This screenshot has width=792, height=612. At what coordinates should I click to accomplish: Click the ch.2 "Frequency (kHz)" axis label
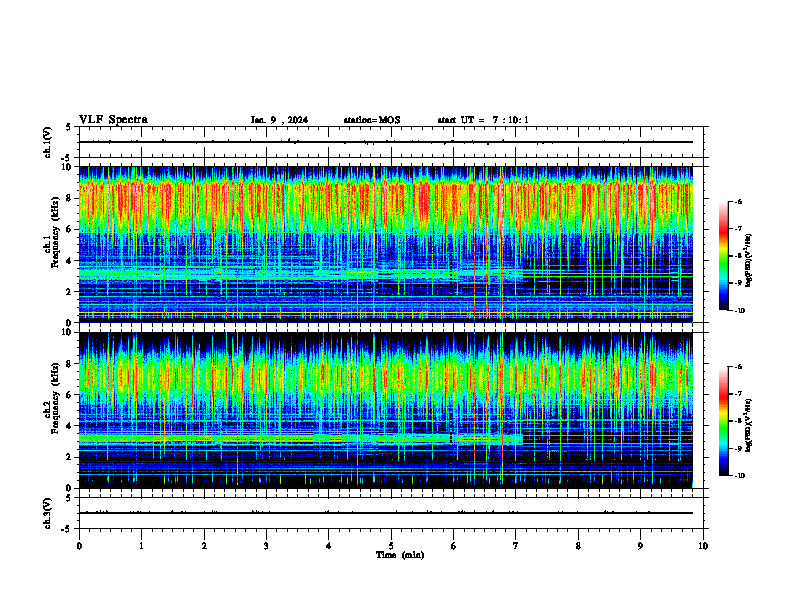tap(55, 397)
